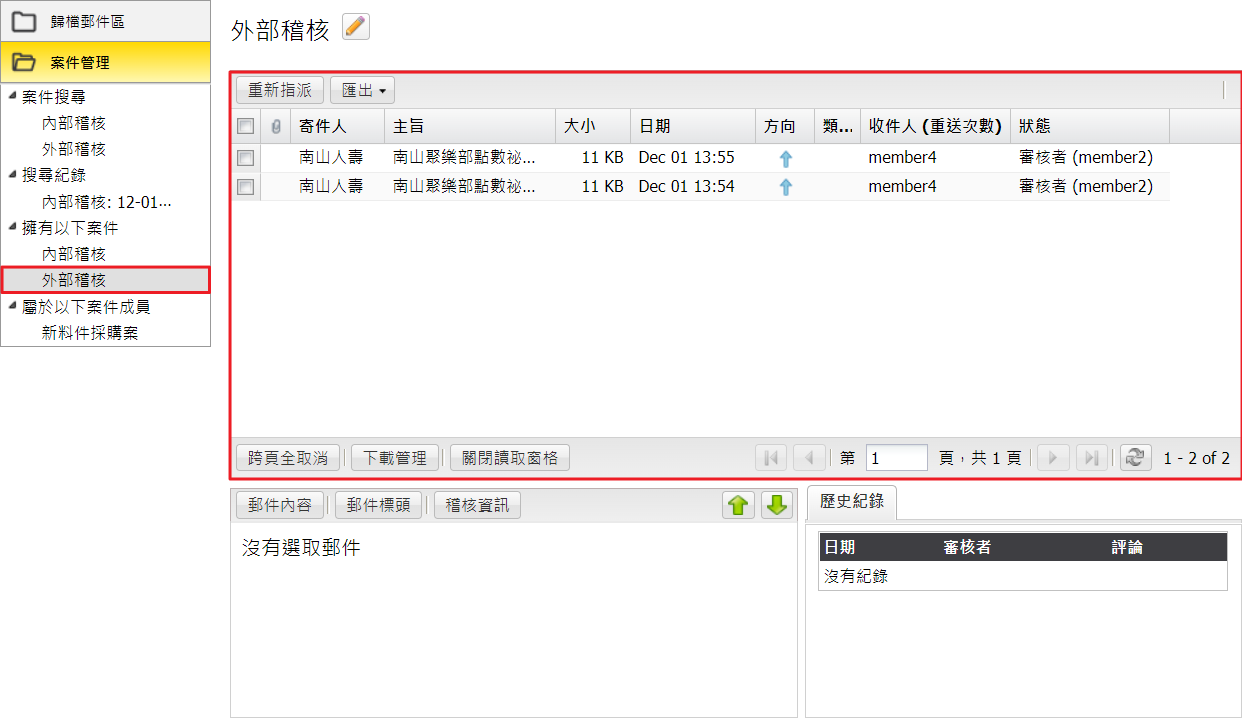This screenshot has width=1242, height=718.
Task: Switch to the 歷史紀錄 tab
Action: click(852, 502)
